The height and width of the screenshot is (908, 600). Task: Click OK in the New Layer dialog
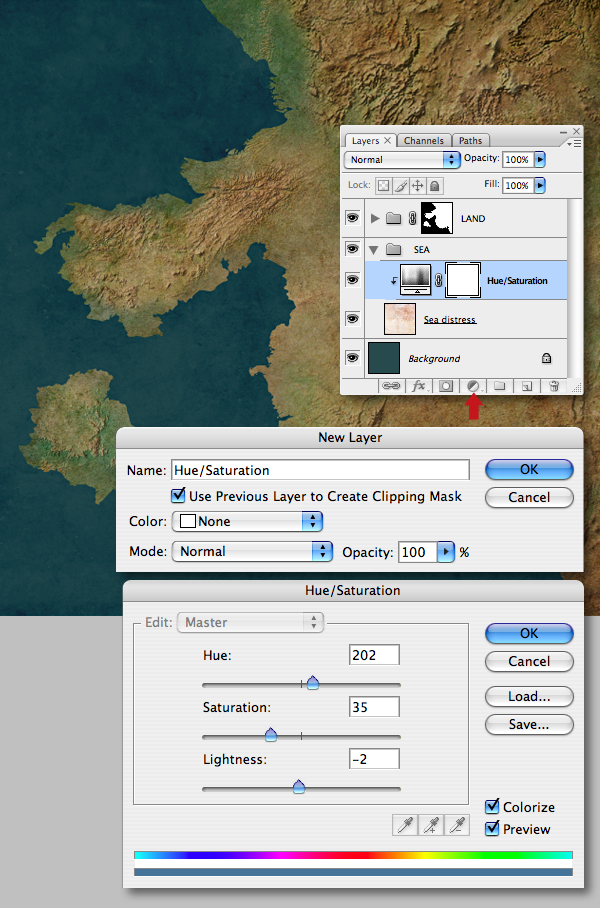529,470
